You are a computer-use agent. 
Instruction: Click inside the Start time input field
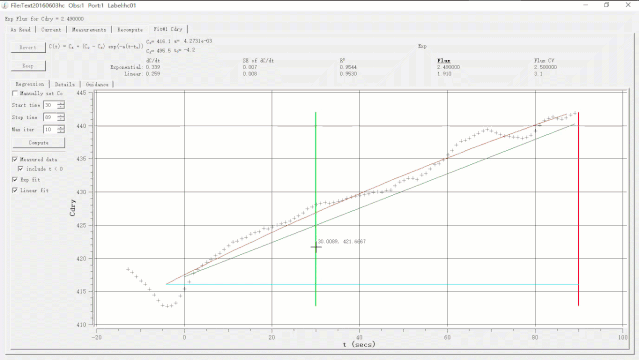pos(50,105)
